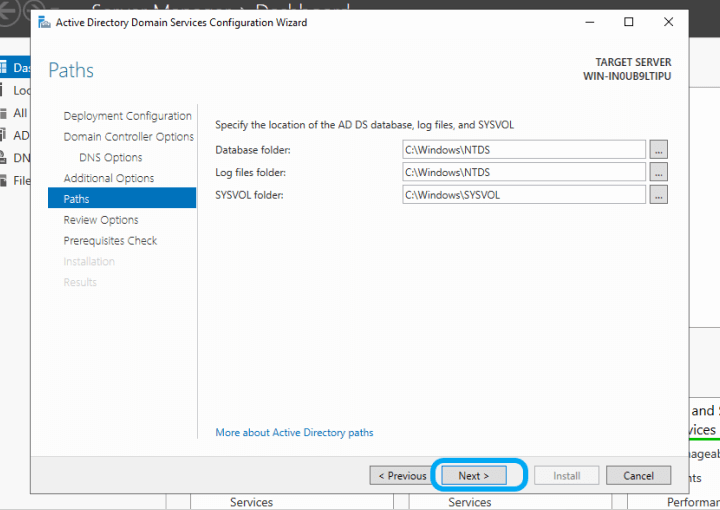Cancel the configuration wizard
Screen dimensions: 720x510
(x=638, y=476)
